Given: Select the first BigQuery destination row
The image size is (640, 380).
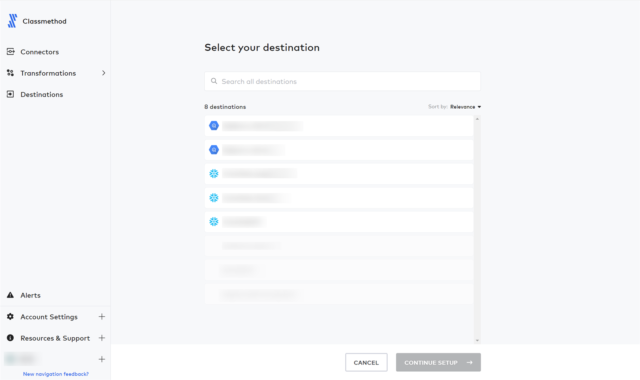Looking at the screenshot, I should coord(339,126).
